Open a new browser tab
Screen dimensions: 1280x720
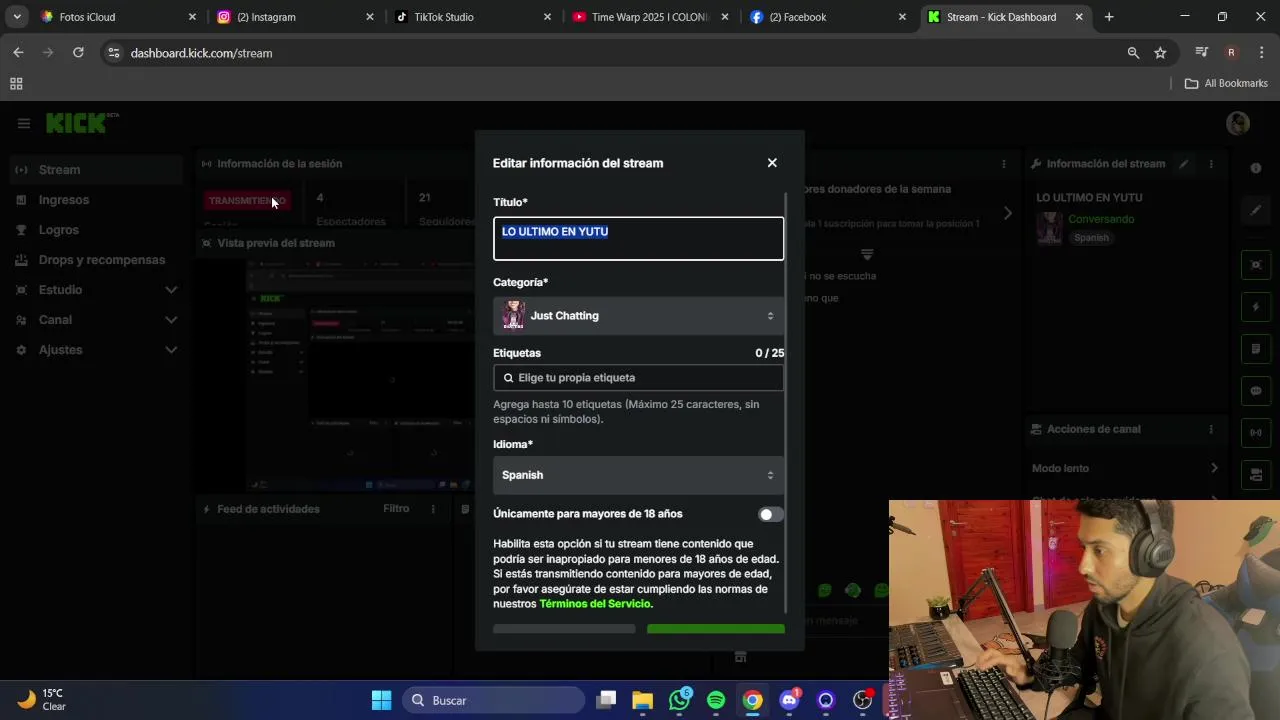click(1109, 17)
